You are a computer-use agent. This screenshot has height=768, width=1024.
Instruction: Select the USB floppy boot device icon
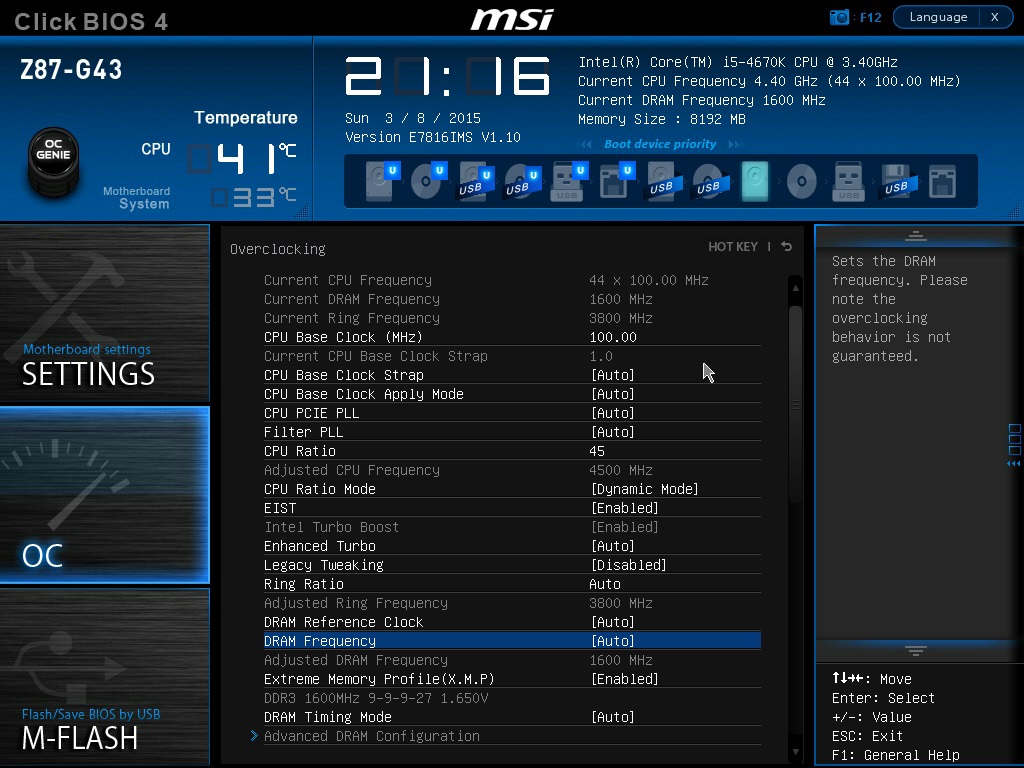[898, 181]
